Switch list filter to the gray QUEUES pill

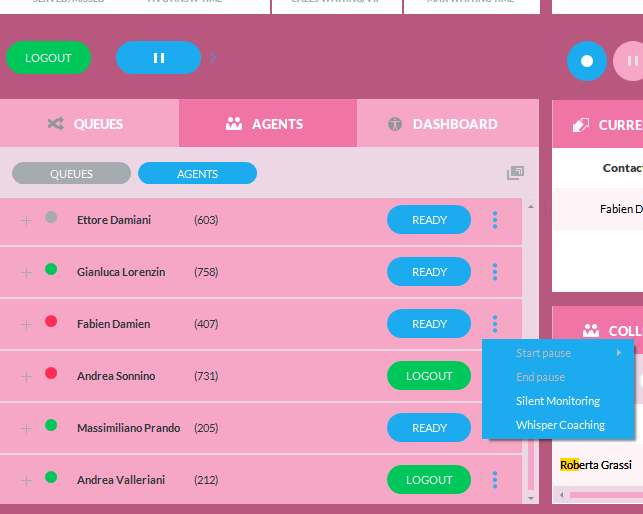point(71,174)
